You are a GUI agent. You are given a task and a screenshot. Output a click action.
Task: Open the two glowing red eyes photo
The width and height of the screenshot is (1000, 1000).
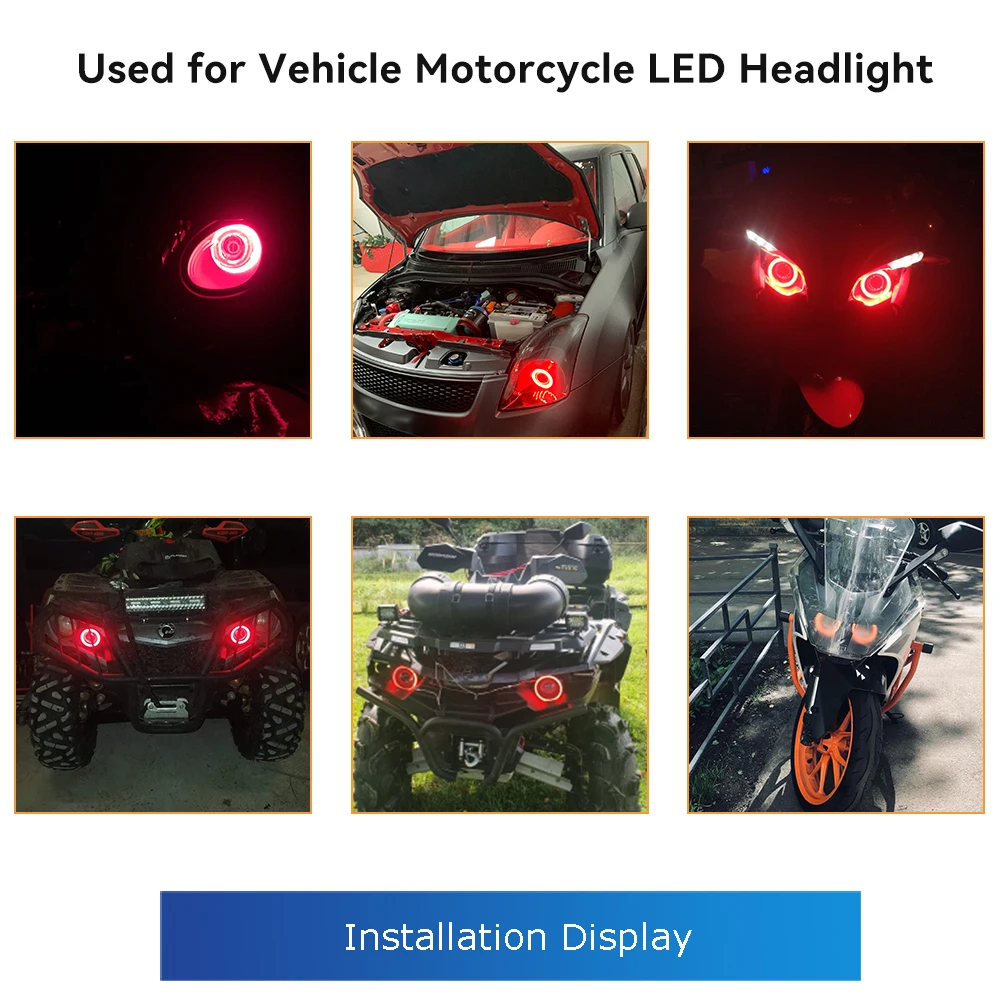point(835,290)
